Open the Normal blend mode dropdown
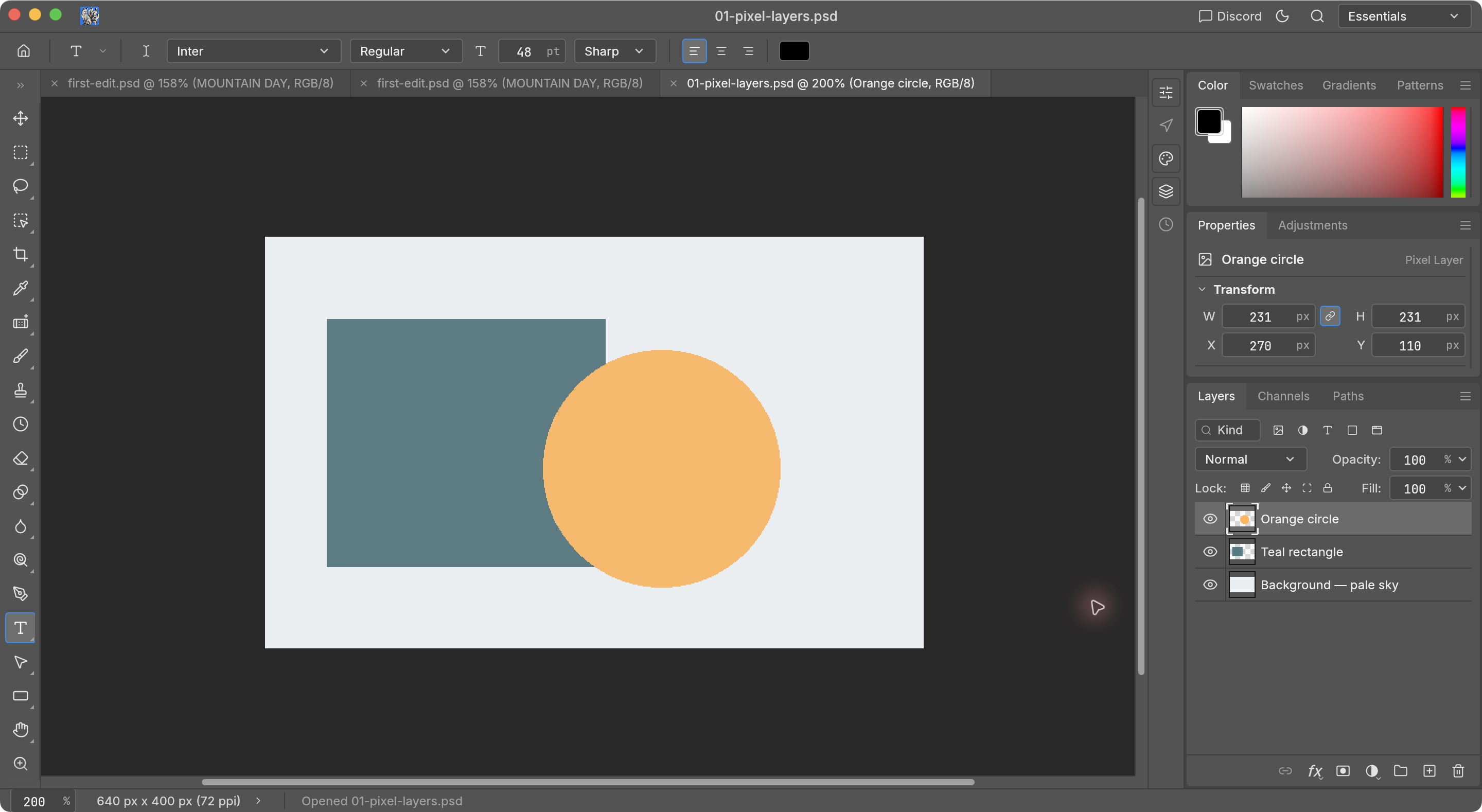This screenshot has height=812, width=1482. point(1250,459)
